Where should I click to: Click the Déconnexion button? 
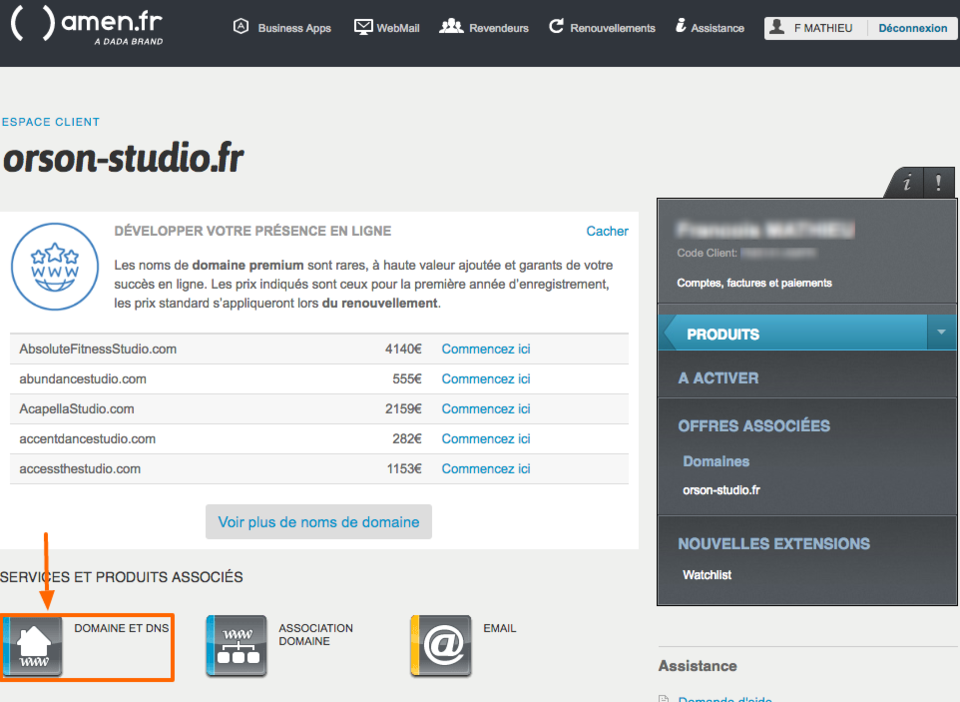pos(913,28)
